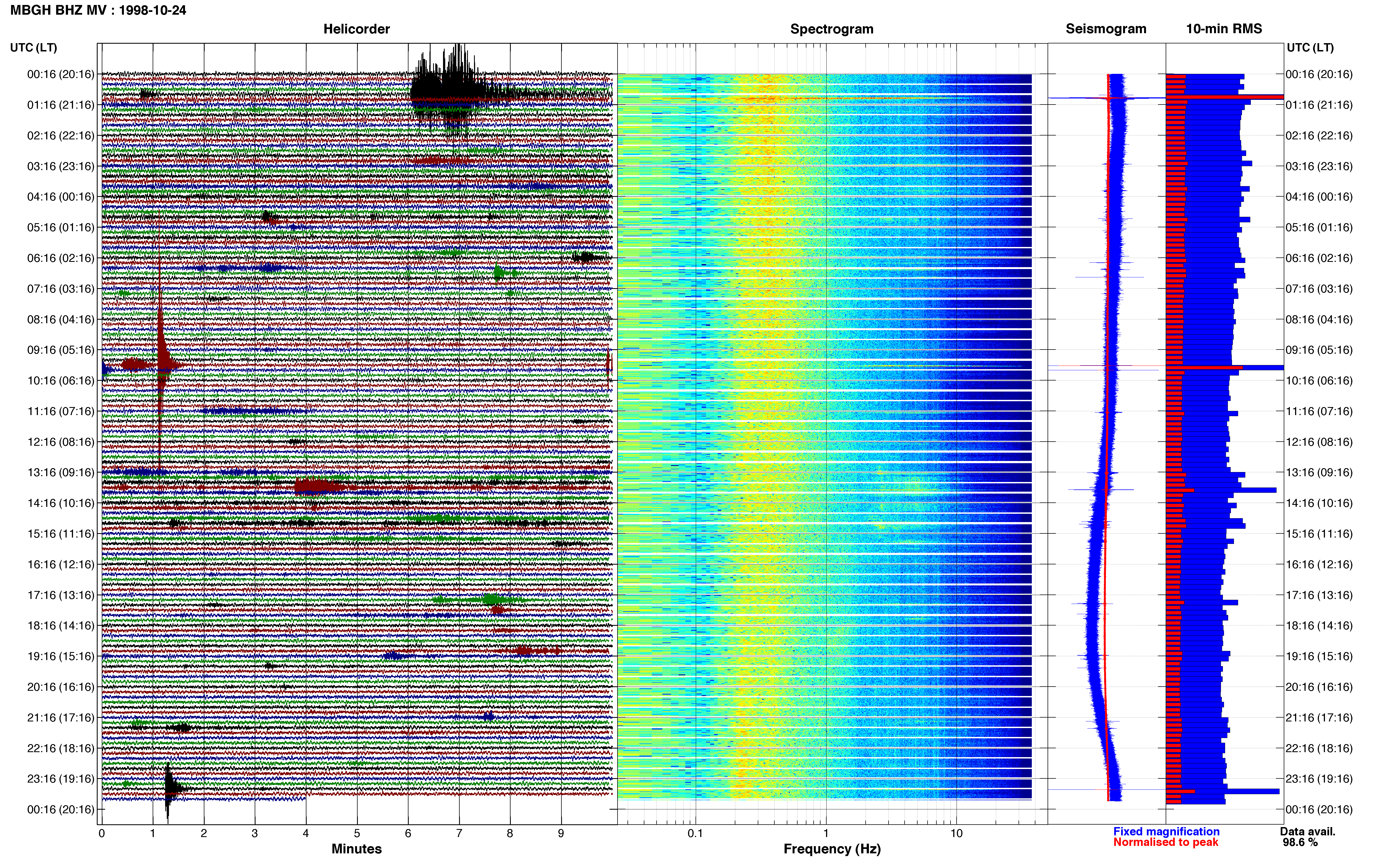
Task: Click the plot title 'MBGH BHZ MV : 1998-10-24'
Action: click(98, 10)
